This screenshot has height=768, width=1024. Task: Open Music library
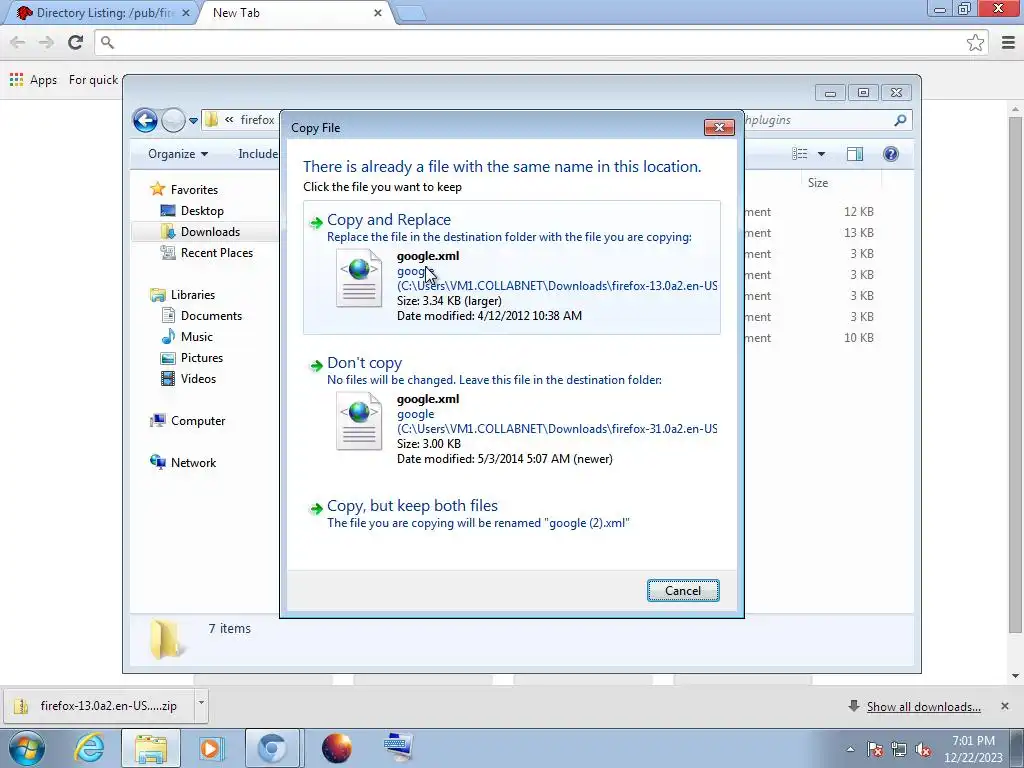click(197, 336)
